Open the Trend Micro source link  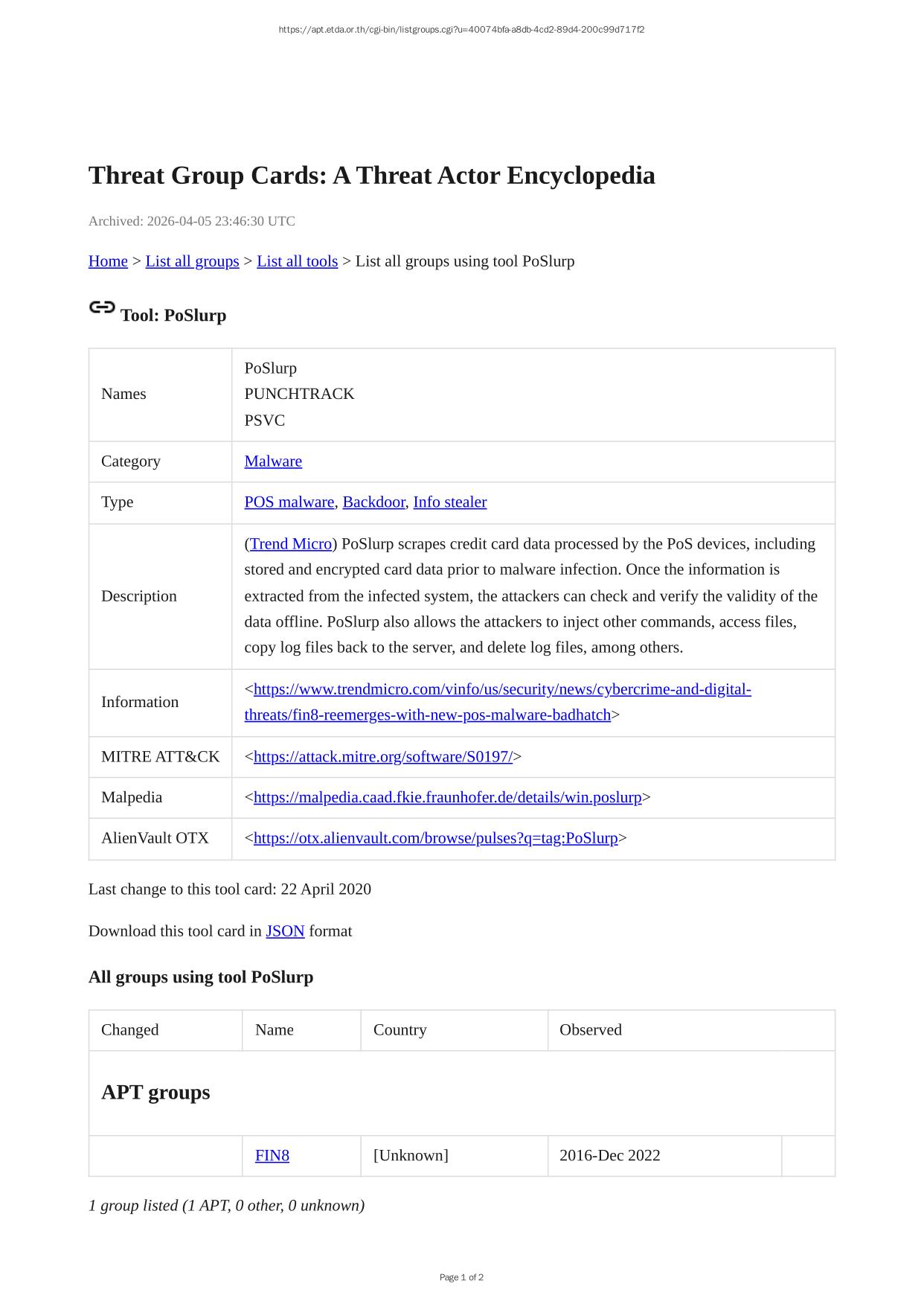click(291, 544)
